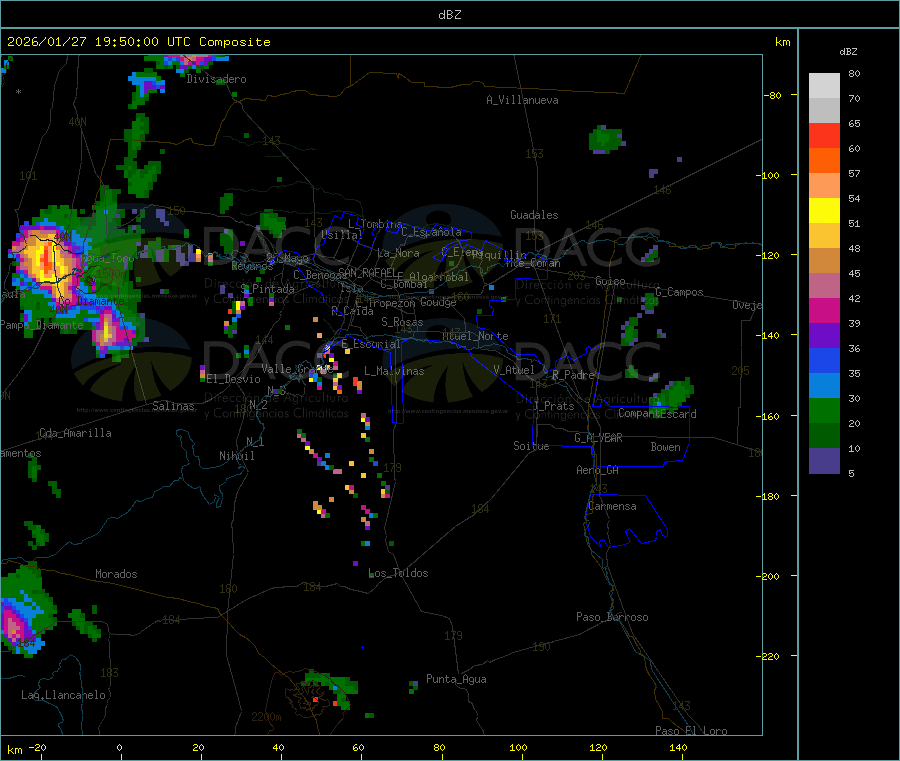Click the 2026/01/27 19:50:00 UTC Composite timestamp
This screenshot has height=761, width=900.
click(138, 42)
